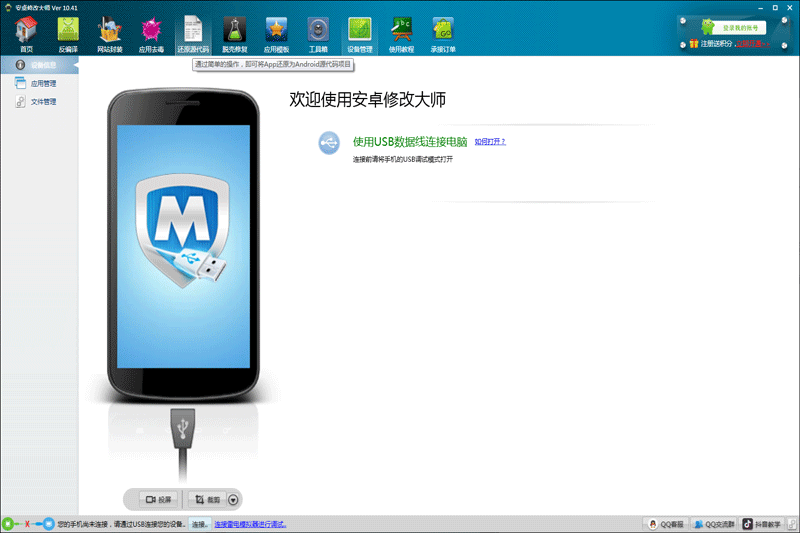Click the 应用去毒 virus removal icon
800x533 pixels.
151,34
